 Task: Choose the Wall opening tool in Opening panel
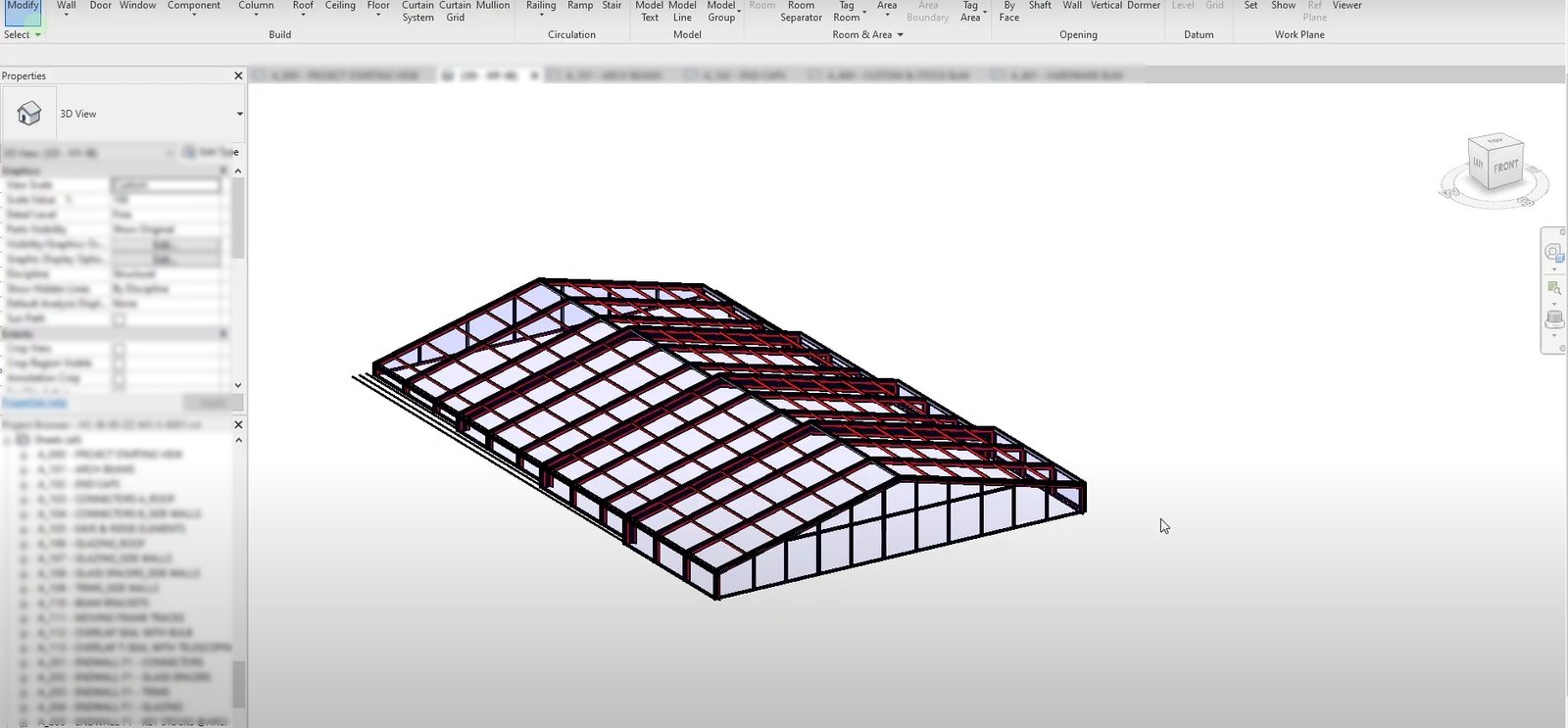coord(1072,6)
